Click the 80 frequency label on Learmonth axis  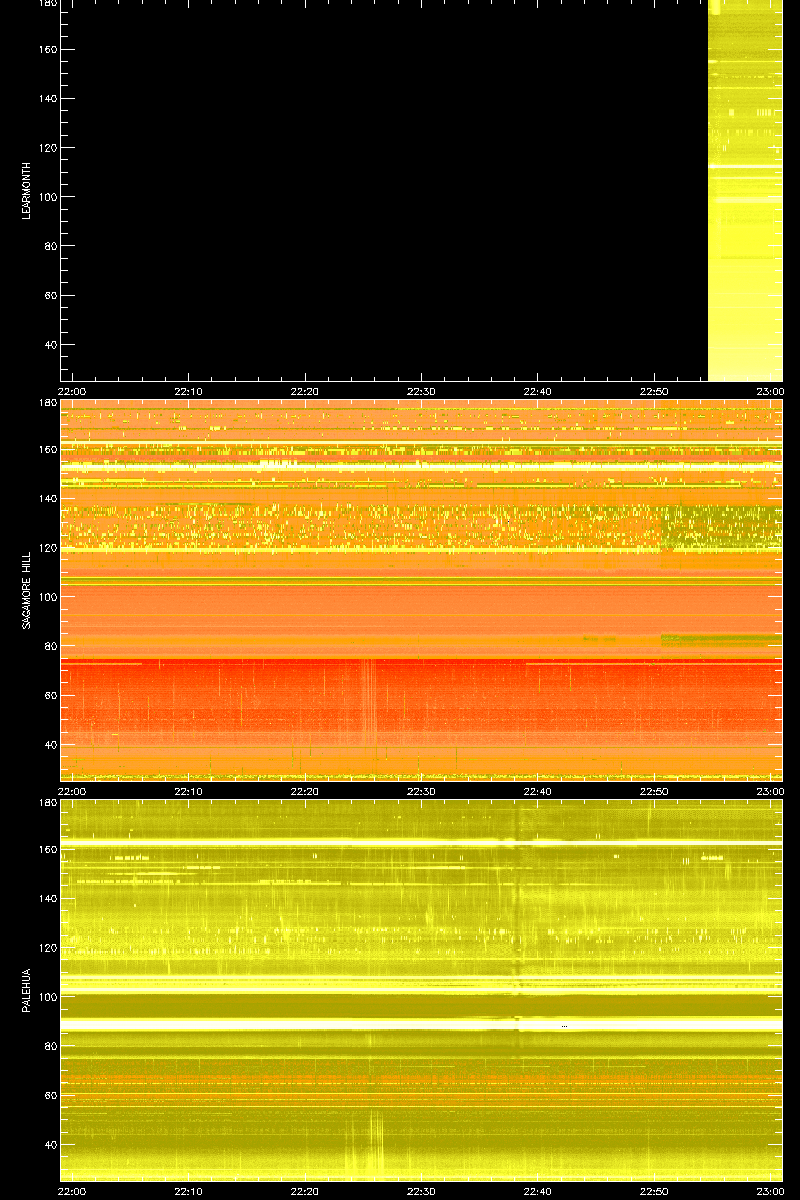[x=50, y=246]
